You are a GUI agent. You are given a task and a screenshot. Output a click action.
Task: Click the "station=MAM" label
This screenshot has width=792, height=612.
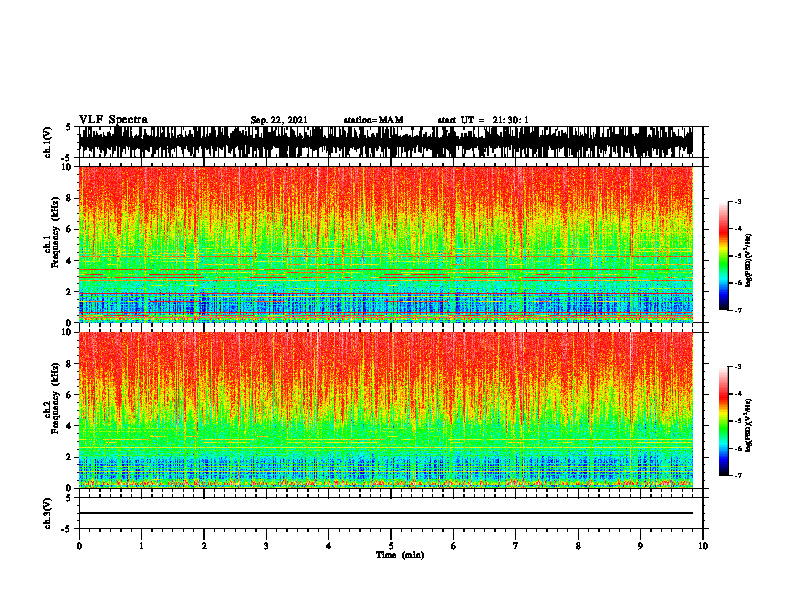click(x=373, y=120)
